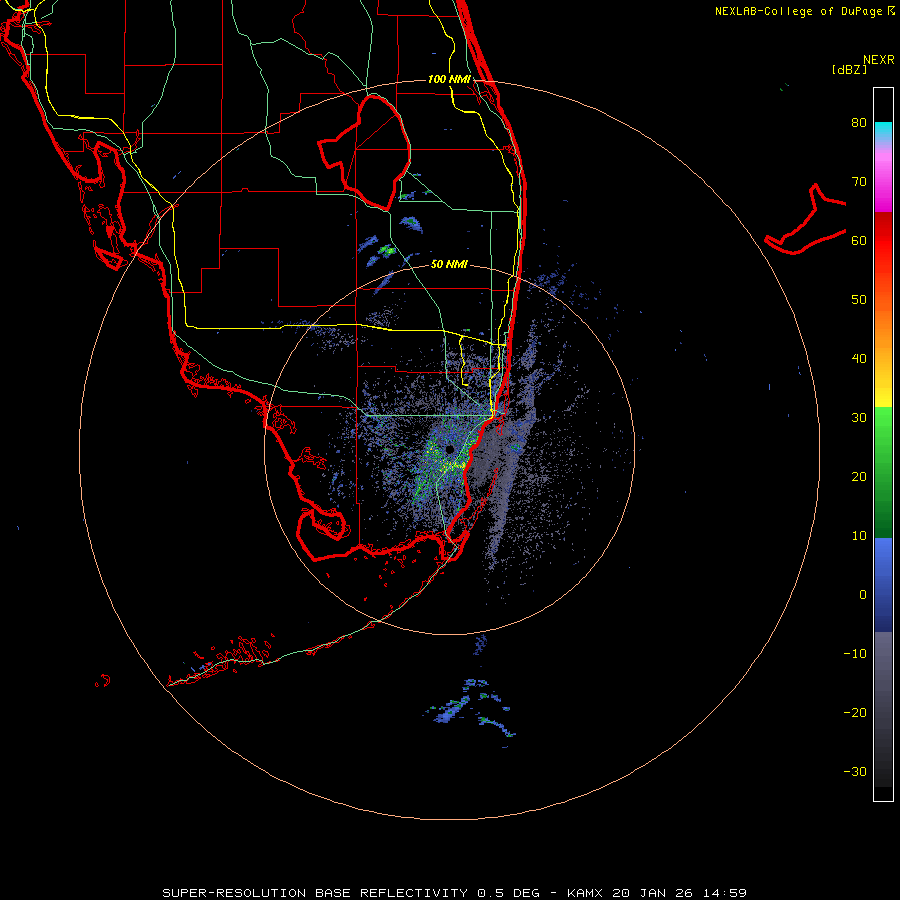Click the 40 dBZ scale value
The width and height of the screenshot is (900, 900).
click(x=859, y=359)
